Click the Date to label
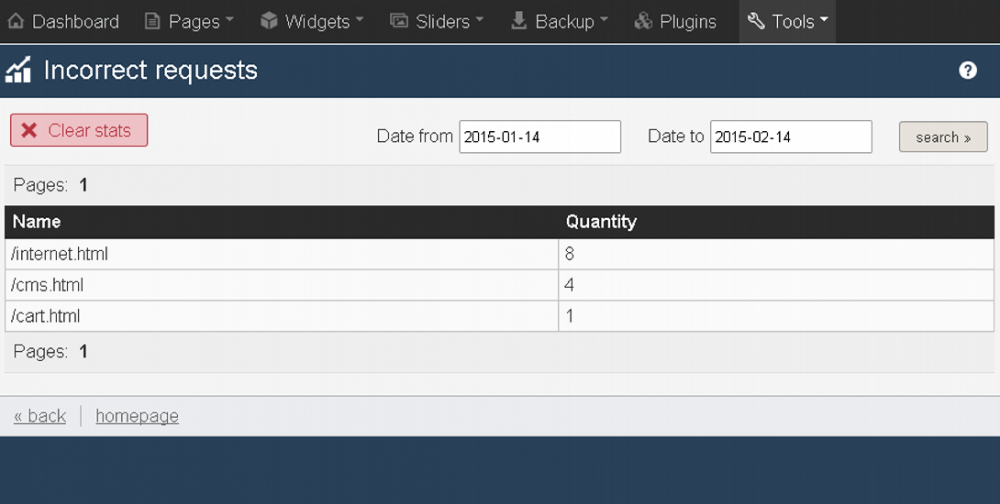1000x504 pixels. click(x=676, y=136)
